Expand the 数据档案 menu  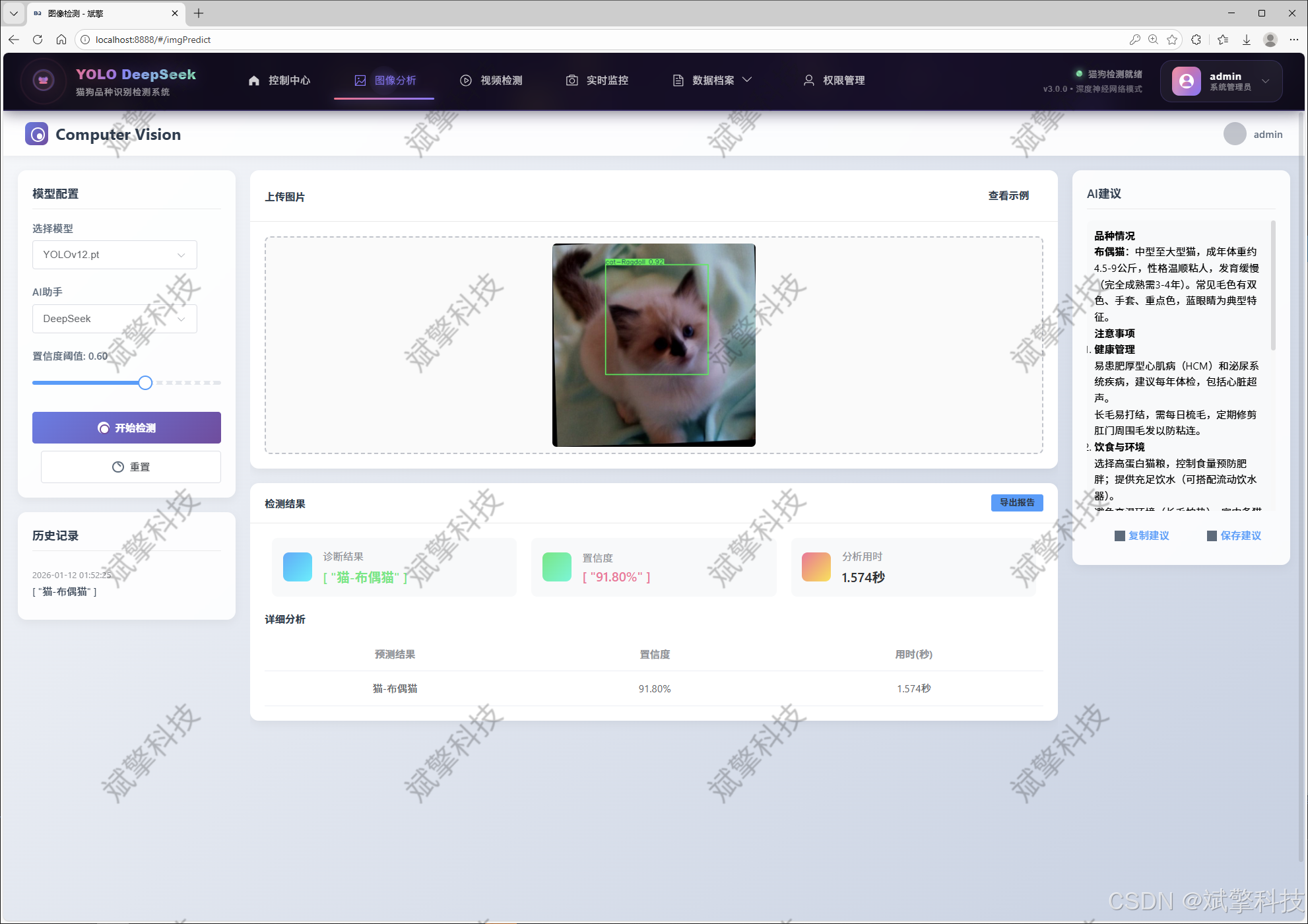click(x=713, y=81)
